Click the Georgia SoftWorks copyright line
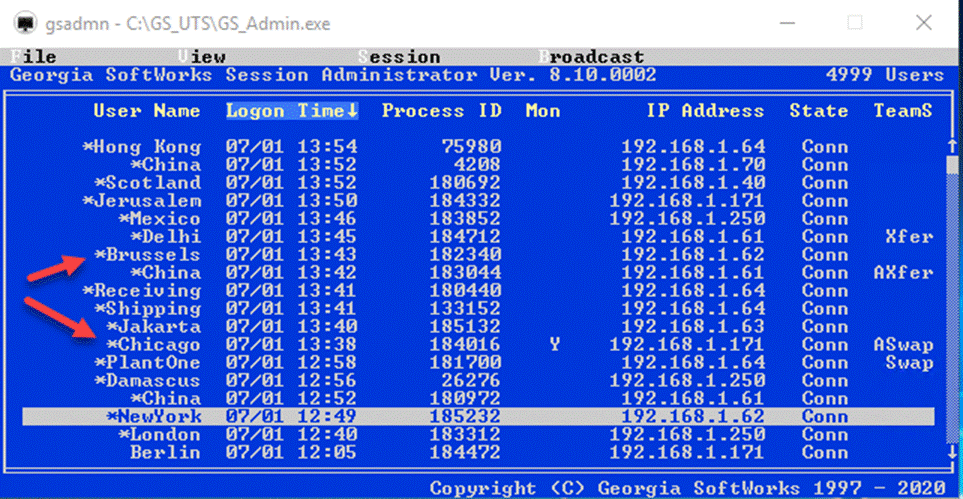This screenshot has width=963, height=499. coord(687,488)
